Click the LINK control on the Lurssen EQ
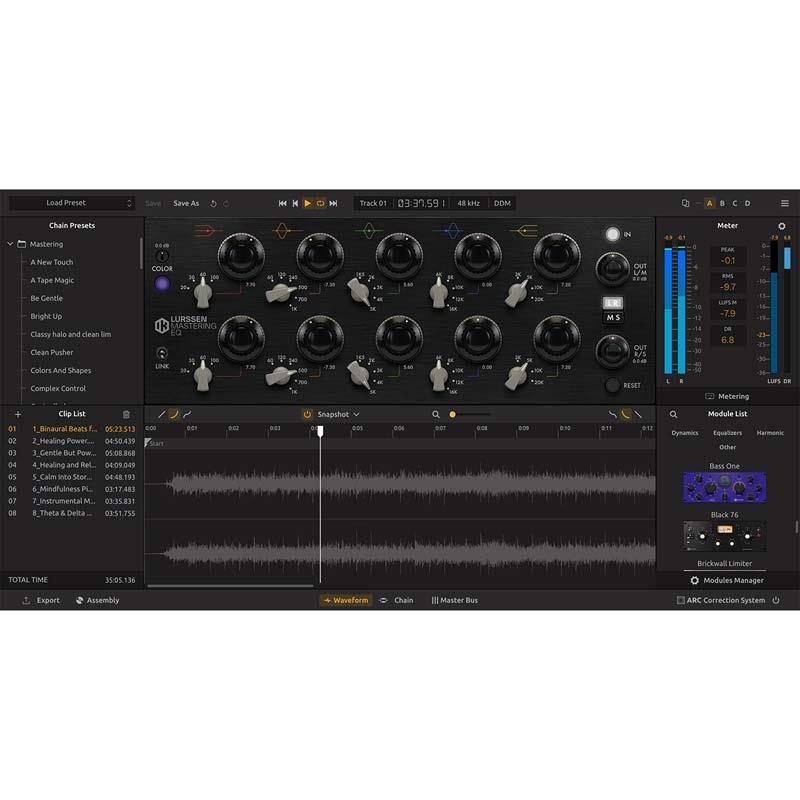The height and width of the screenshot is (800, 800). point(162,352)
